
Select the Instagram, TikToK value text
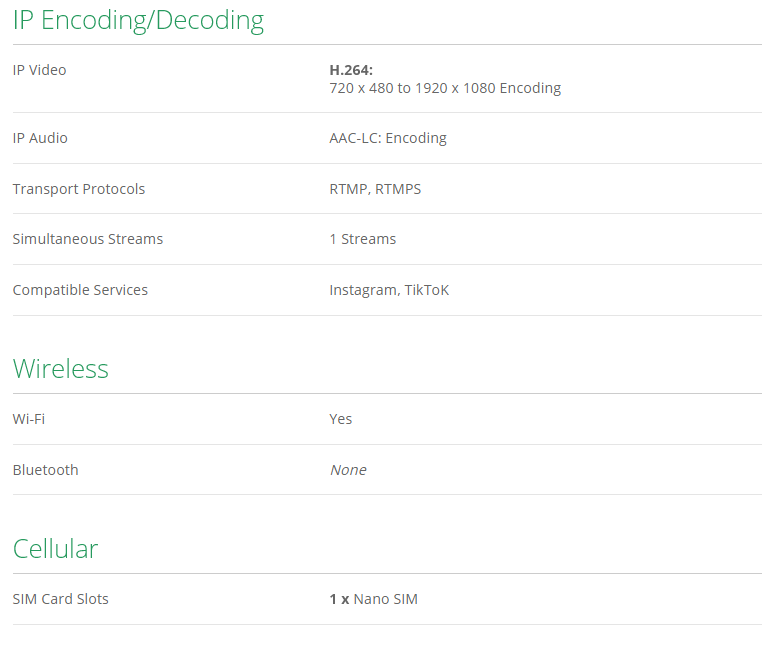389,290
